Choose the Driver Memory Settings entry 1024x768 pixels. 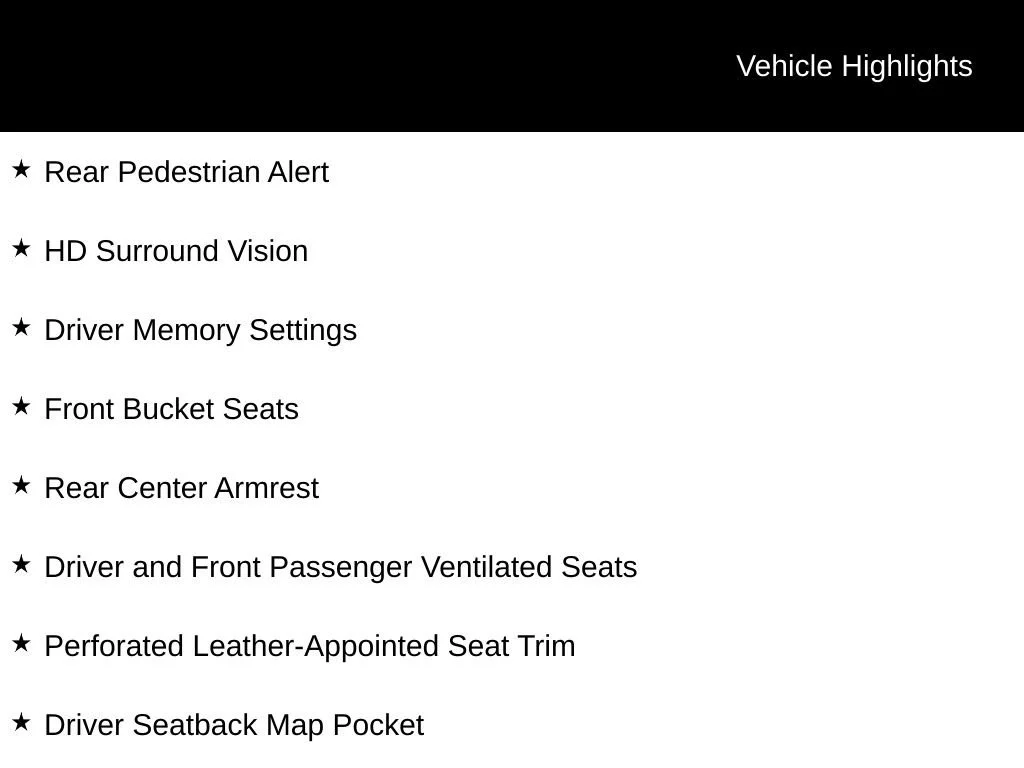point(200,331)
